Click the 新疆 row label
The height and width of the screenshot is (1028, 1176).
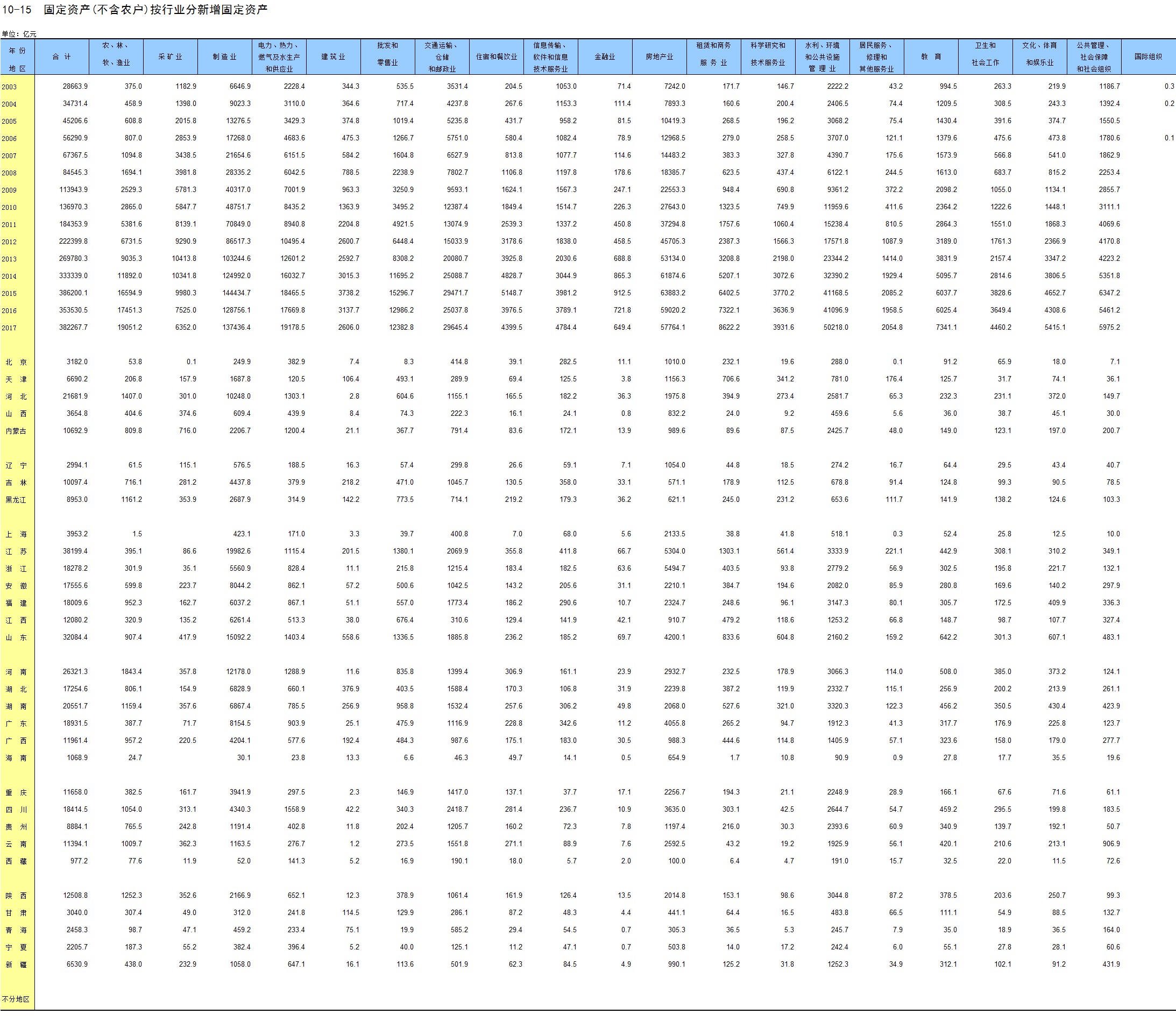(x=16, y=965)
